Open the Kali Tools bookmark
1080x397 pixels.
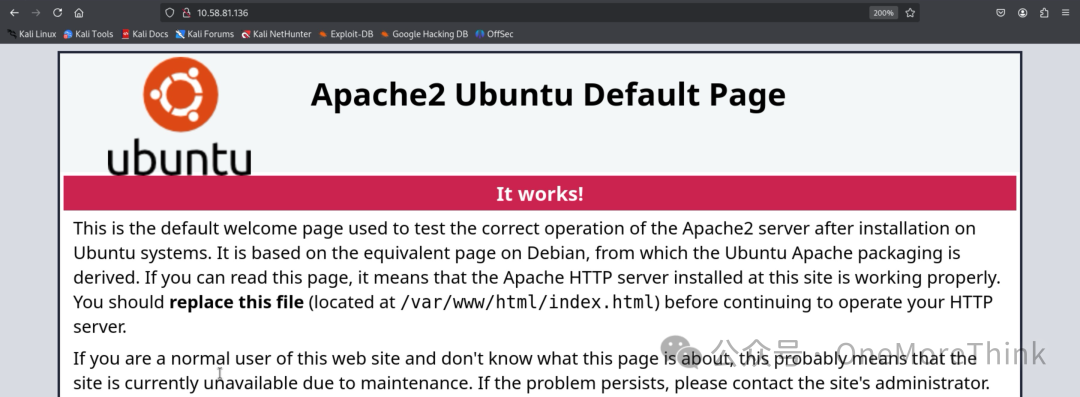click(x=88, y=34)
